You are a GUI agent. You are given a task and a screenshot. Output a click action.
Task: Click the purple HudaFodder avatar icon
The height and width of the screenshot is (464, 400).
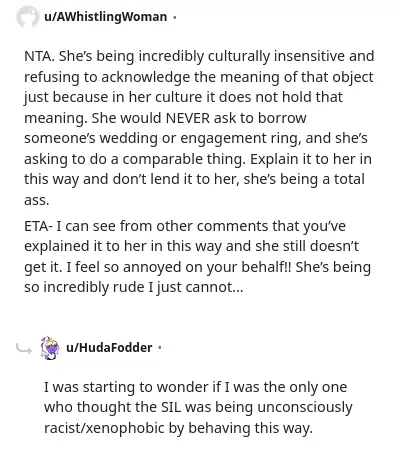50,348
